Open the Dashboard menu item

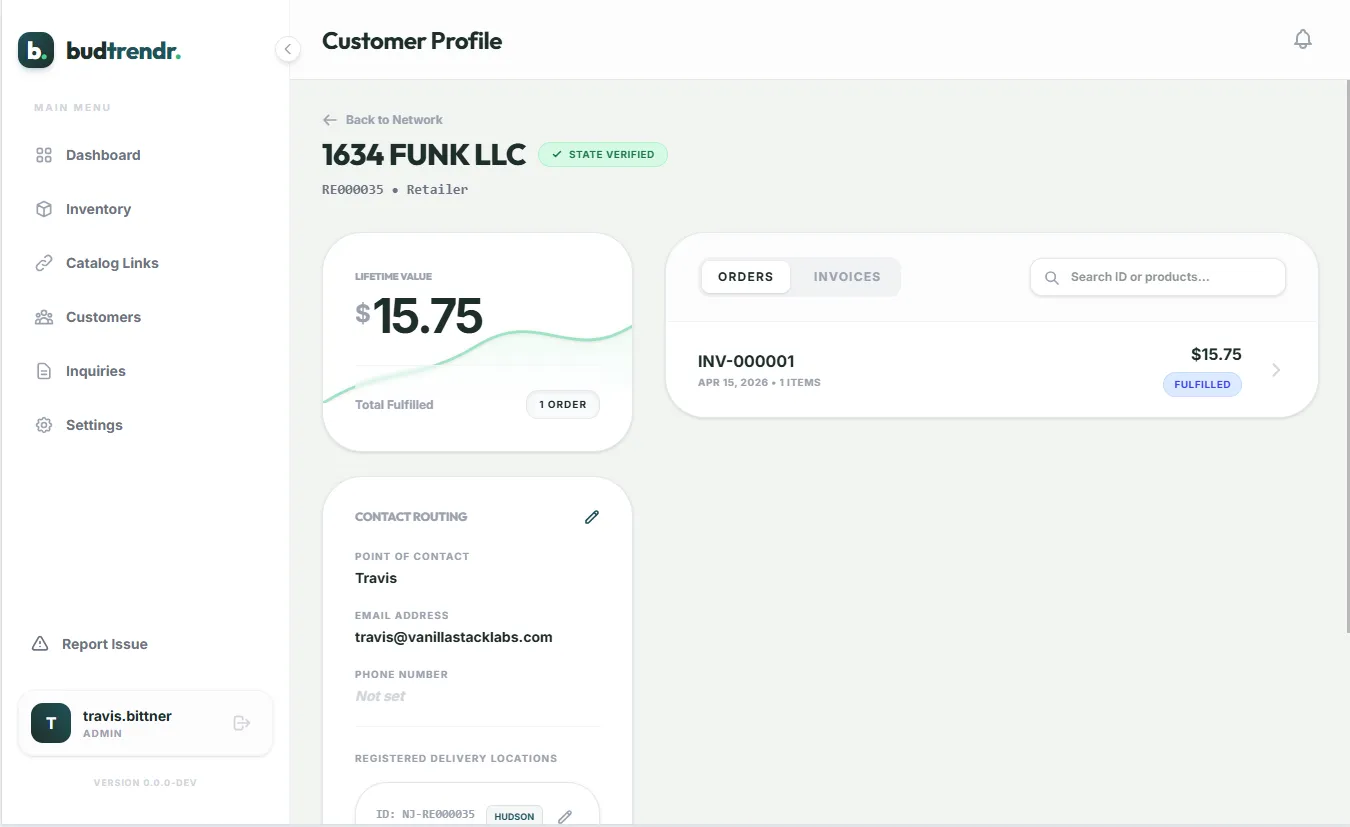(145, 155)
